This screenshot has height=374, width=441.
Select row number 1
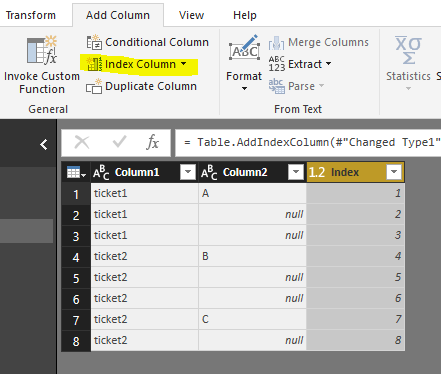pos(76,194)
